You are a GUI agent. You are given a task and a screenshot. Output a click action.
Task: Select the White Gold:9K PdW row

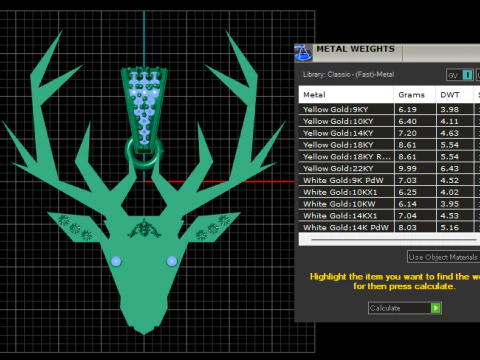(x=389, y=180)
